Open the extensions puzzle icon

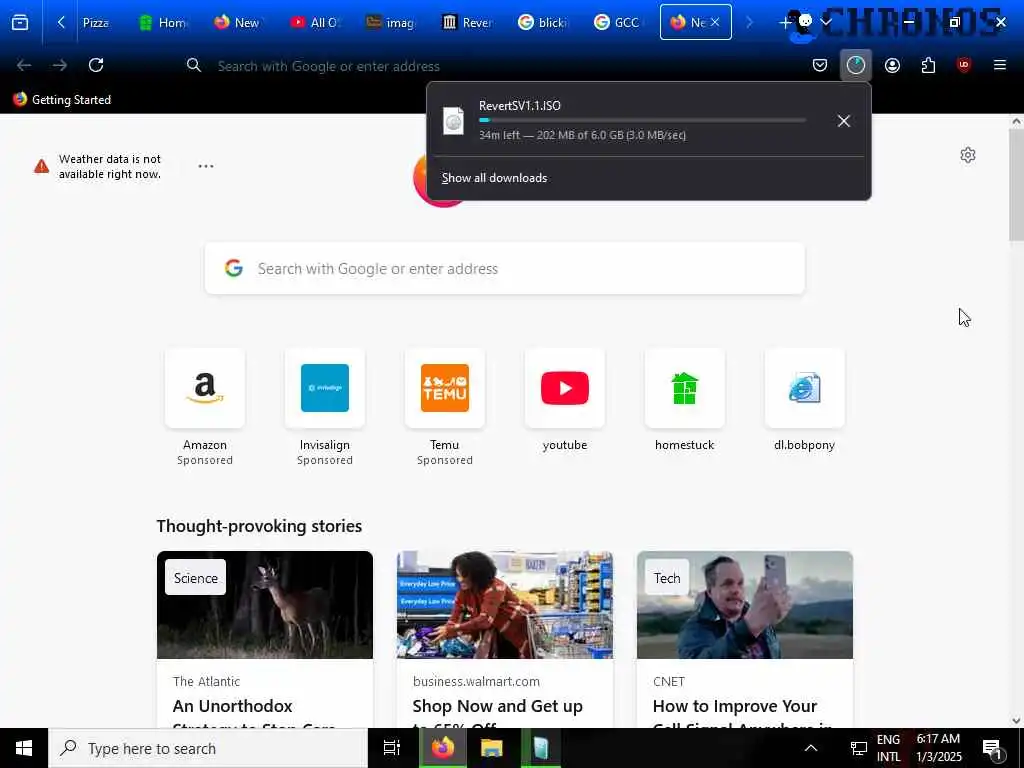[x=928, y=65]
